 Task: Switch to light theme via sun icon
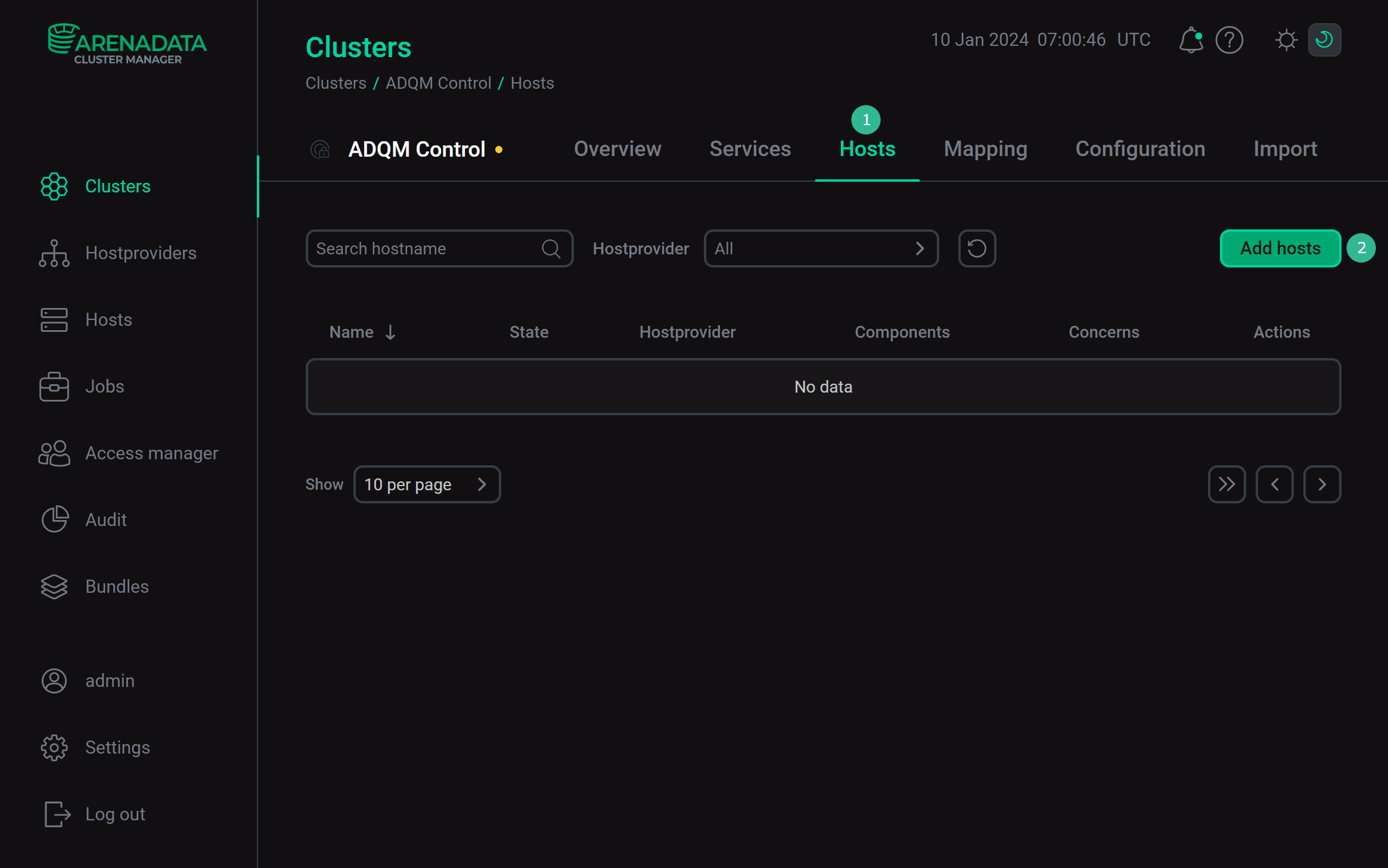[1285, 39]
